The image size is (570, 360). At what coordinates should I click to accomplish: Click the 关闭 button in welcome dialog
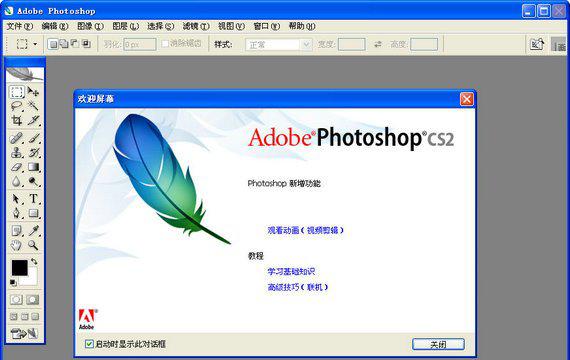coord(438,344)
